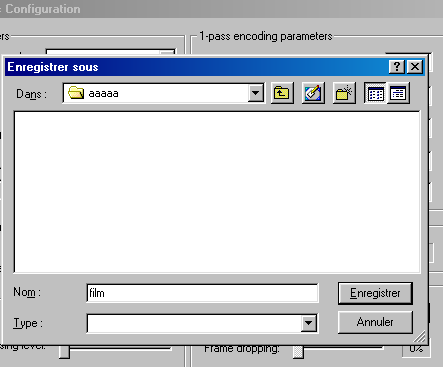Go up one folder level
The image size is (443, 367).
tap(282, 93)
